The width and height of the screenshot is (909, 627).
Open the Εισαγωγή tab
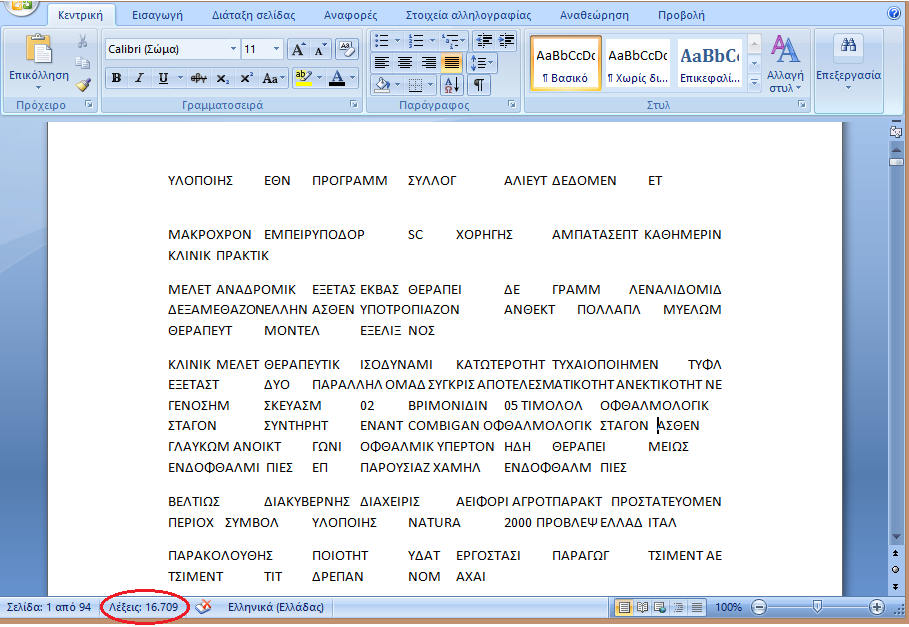coord(157,16)
